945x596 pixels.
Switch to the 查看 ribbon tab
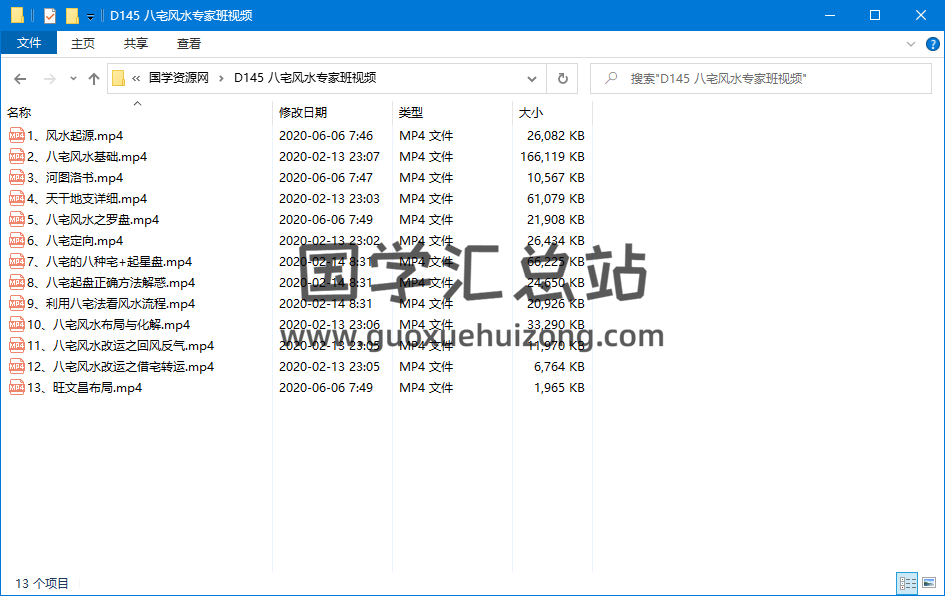coord(189,43)
